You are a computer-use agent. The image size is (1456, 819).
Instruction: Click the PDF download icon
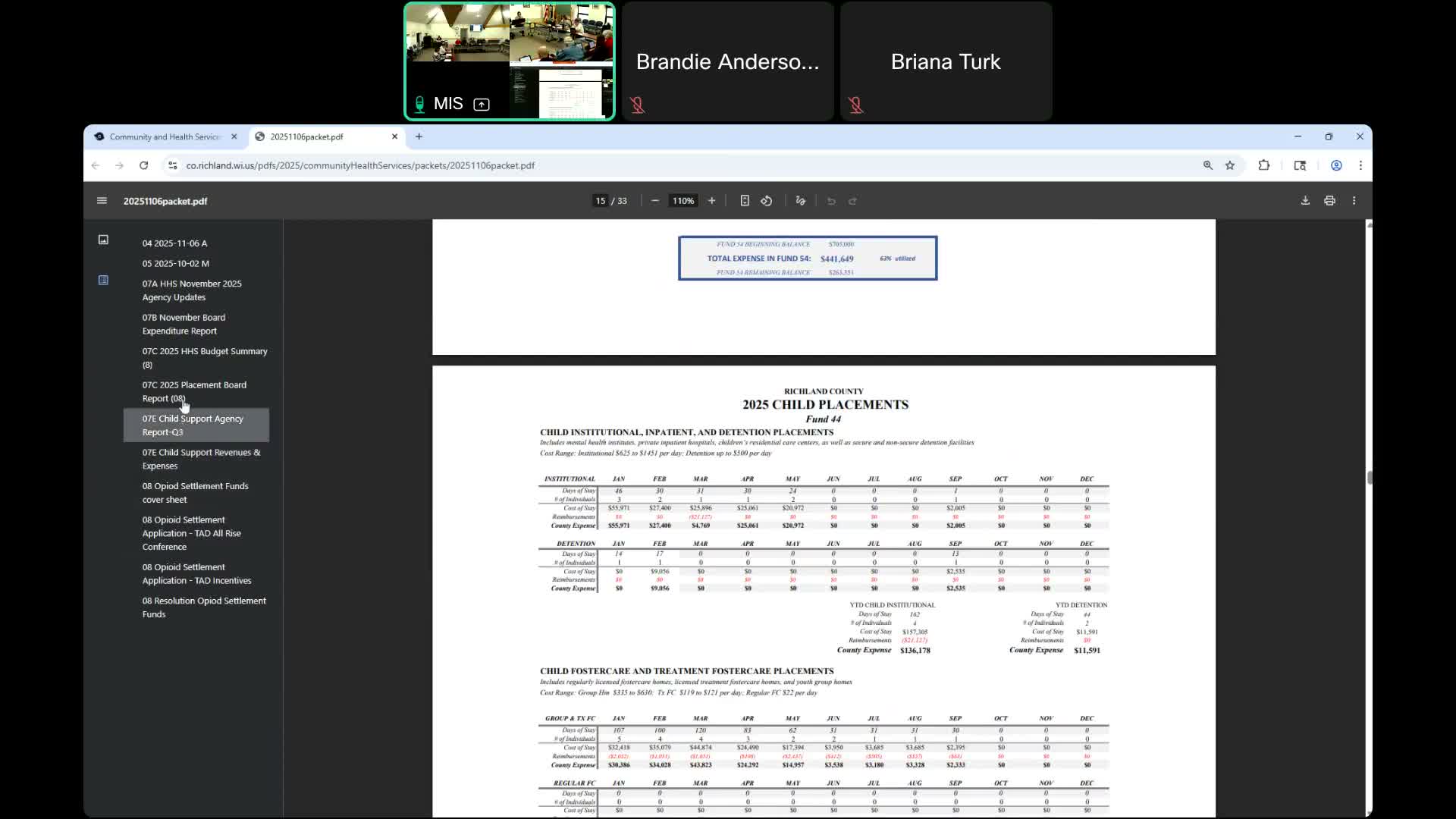click(1305, 201)
